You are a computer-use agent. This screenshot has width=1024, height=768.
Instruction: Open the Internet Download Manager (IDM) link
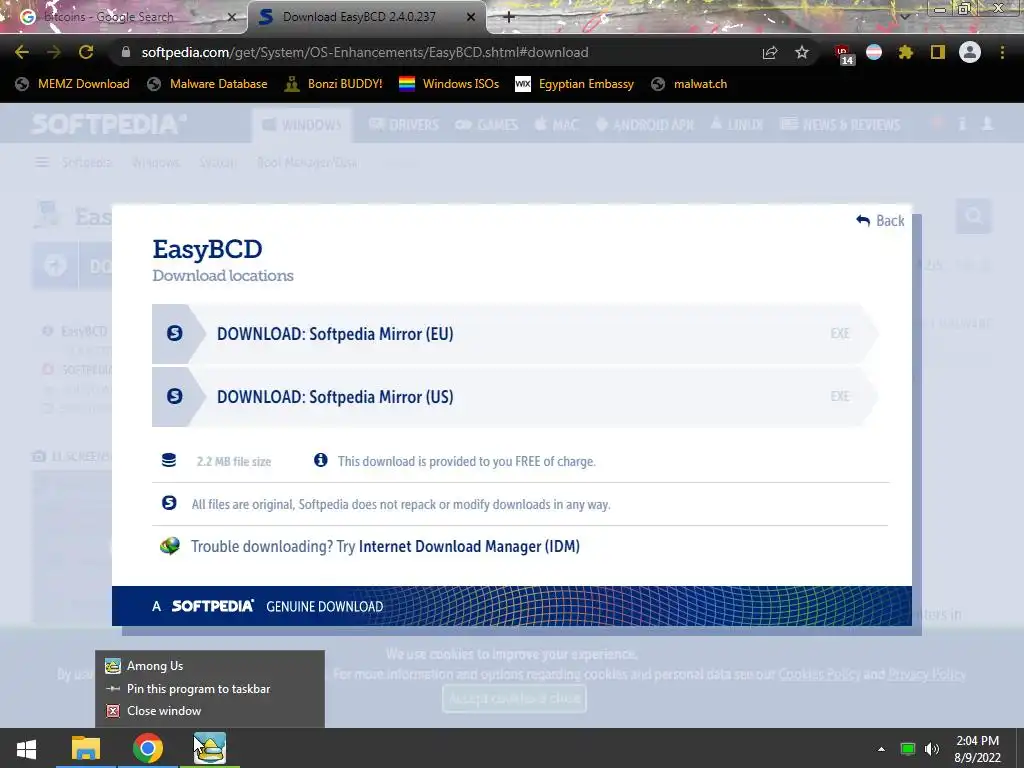pos(469,547)
